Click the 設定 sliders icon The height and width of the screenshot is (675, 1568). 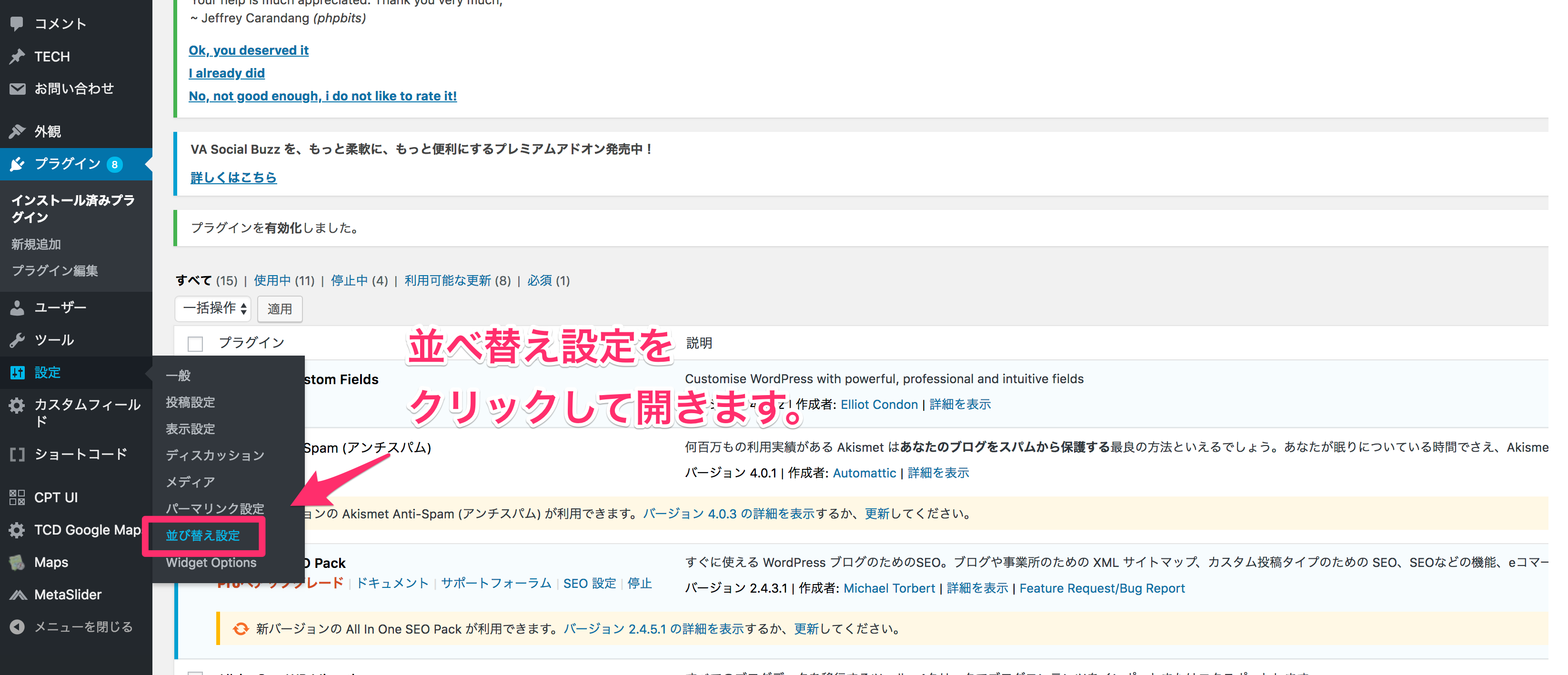coord(17,373)
